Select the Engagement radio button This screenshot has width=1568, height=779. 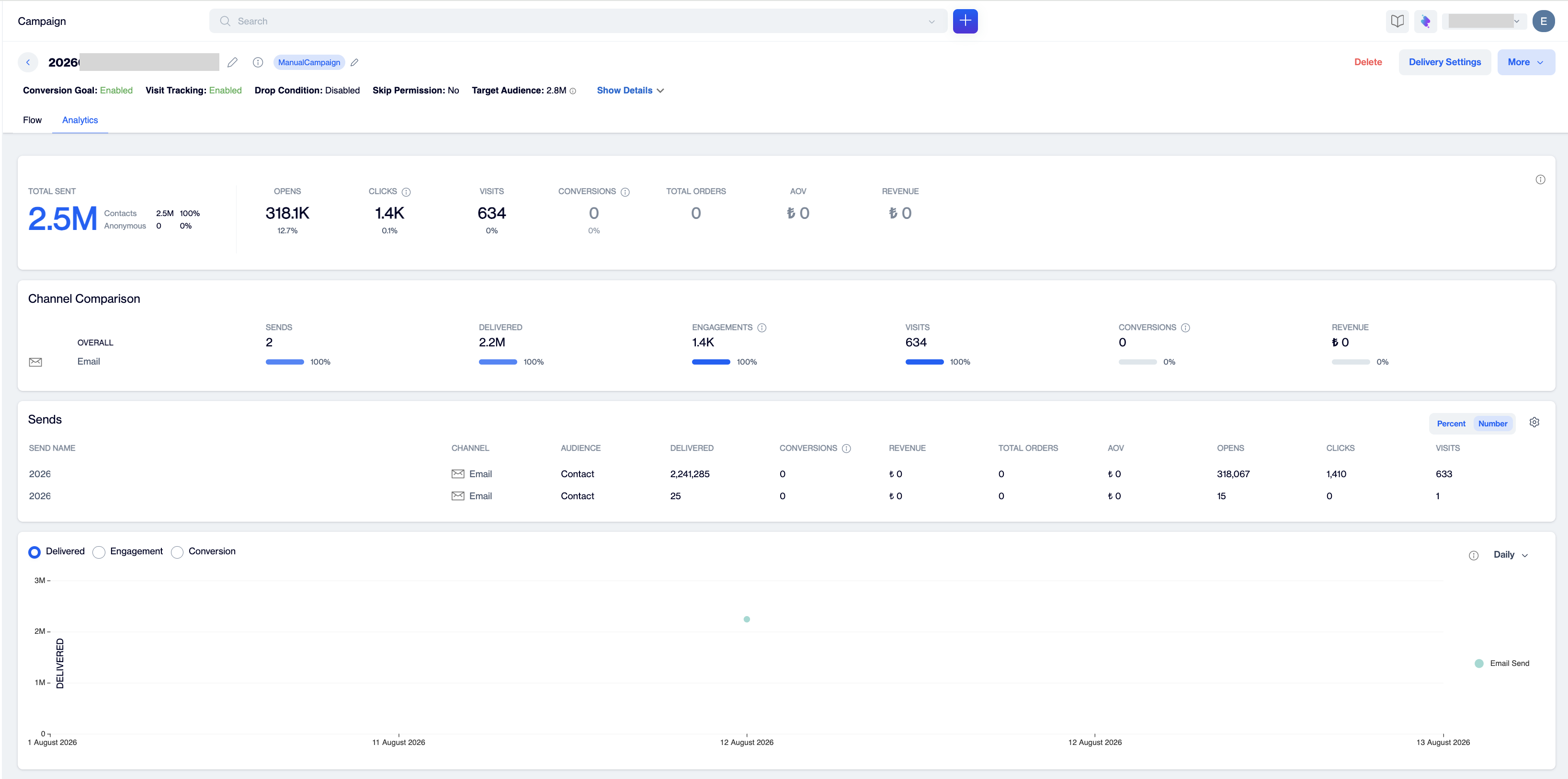tap(99, 552)
